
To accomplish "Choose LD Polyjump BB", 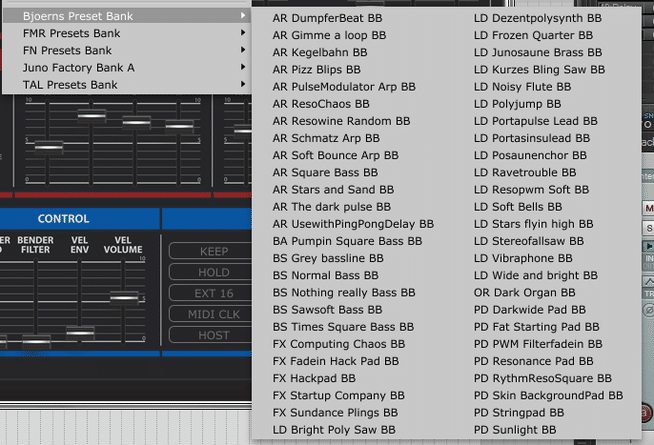I will point(517,103).
